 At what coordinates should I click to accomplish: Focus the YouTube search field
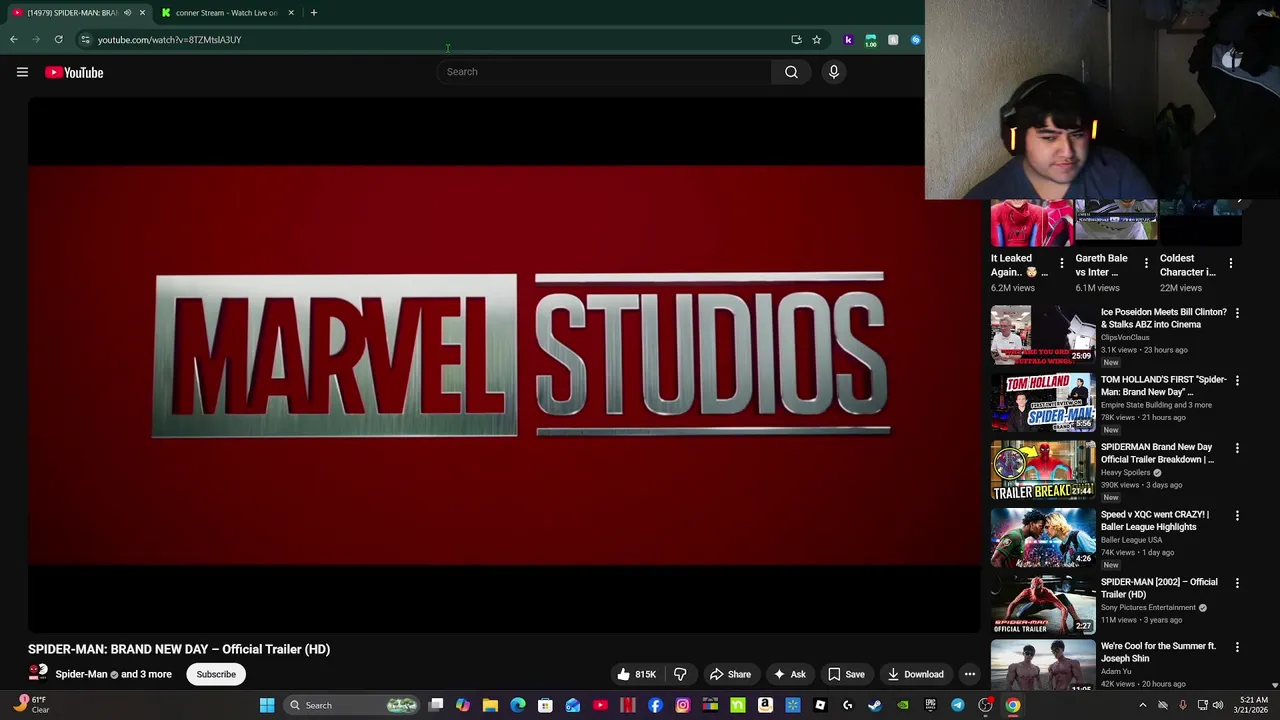[x=604, y=72]
